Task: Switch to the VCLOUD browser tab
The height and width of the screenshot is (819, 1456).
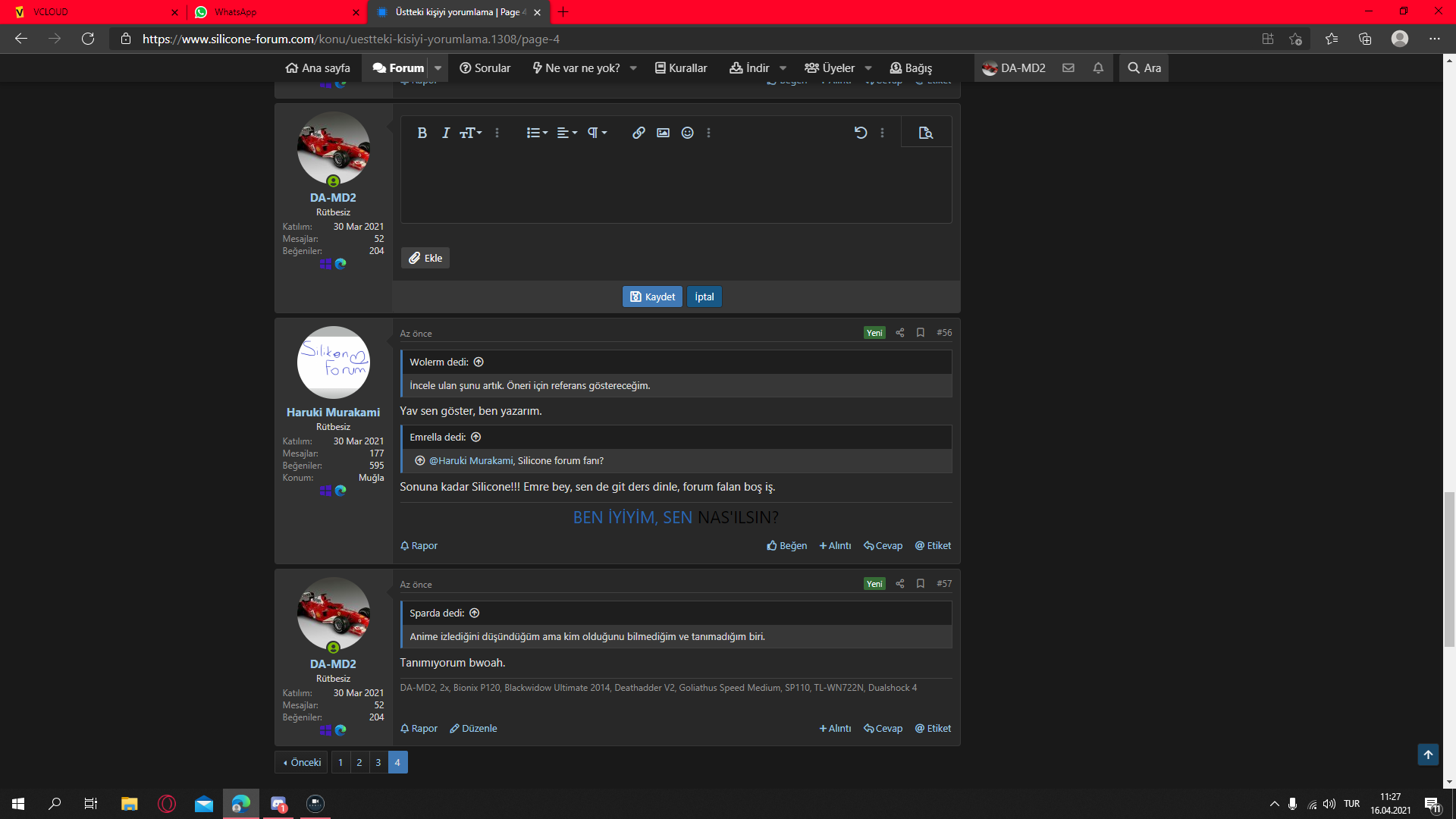Action: (x=95, y=12)
